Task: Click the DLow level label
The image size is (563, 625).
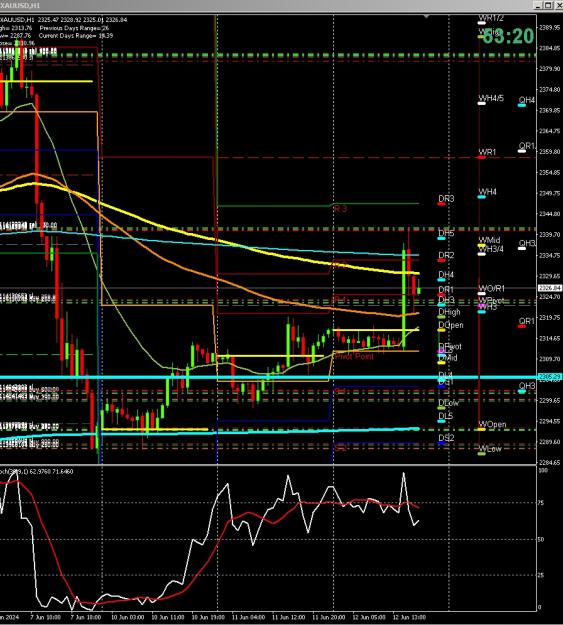Action: point(449,403)
